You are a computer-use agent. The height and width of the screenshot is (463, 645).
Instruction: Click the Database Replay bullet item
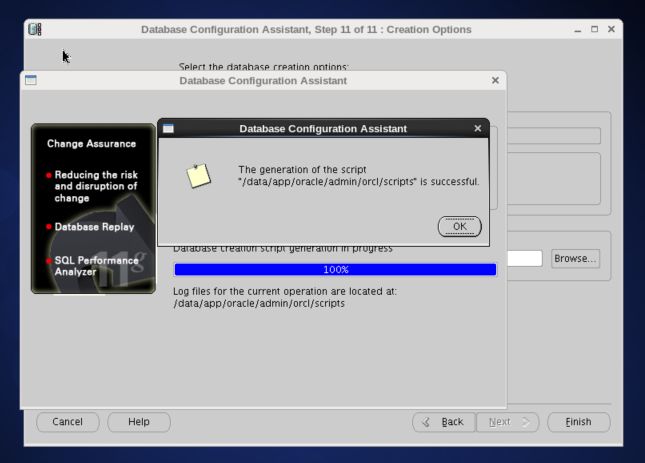pos(95,227)
